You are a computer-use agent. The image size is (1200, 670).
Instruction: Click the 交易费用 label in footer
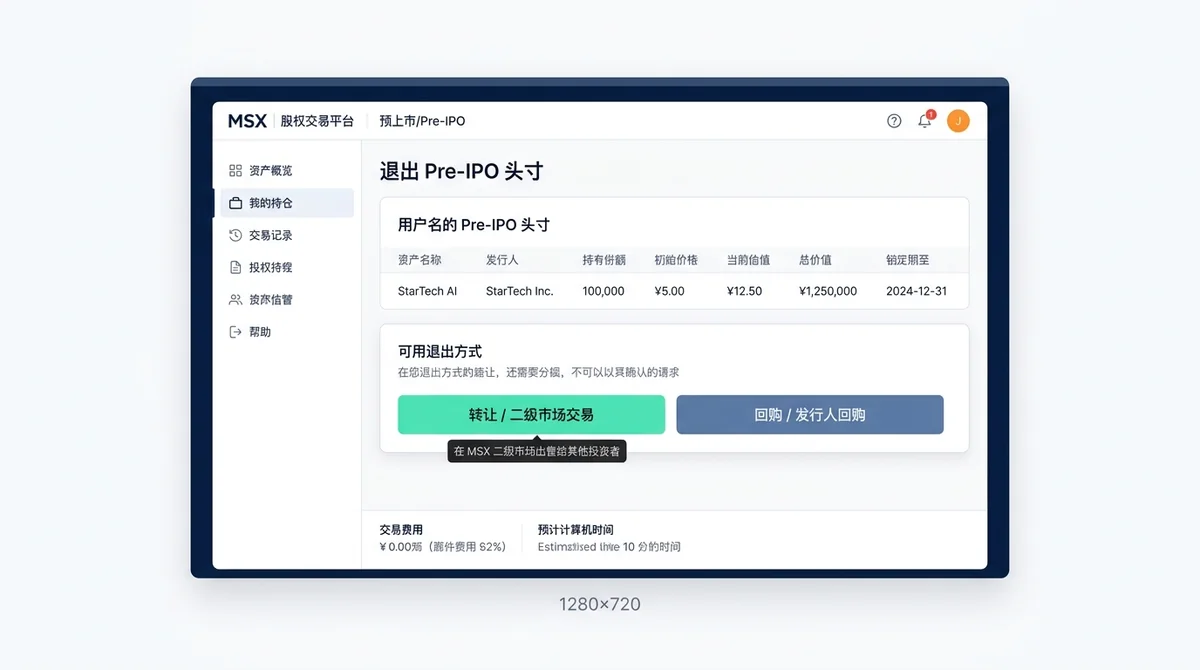point(401,530)
